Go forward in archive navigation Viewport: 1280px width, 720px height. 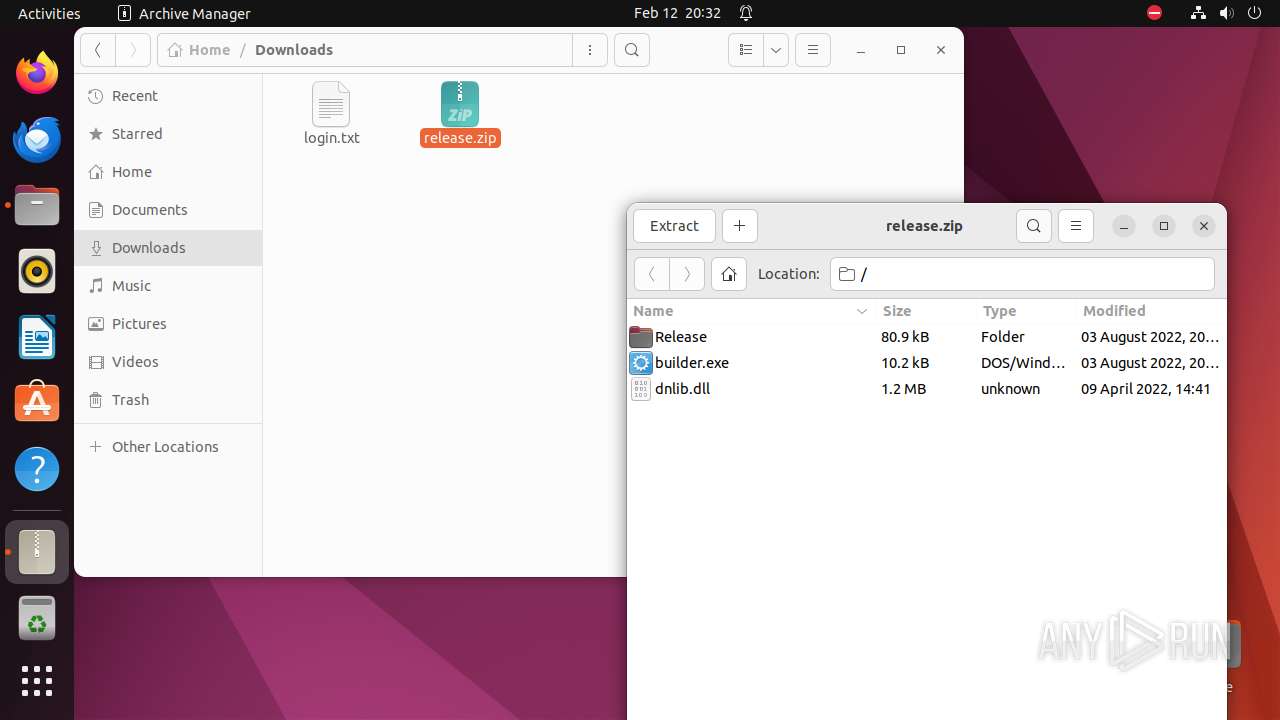point(687,274)
